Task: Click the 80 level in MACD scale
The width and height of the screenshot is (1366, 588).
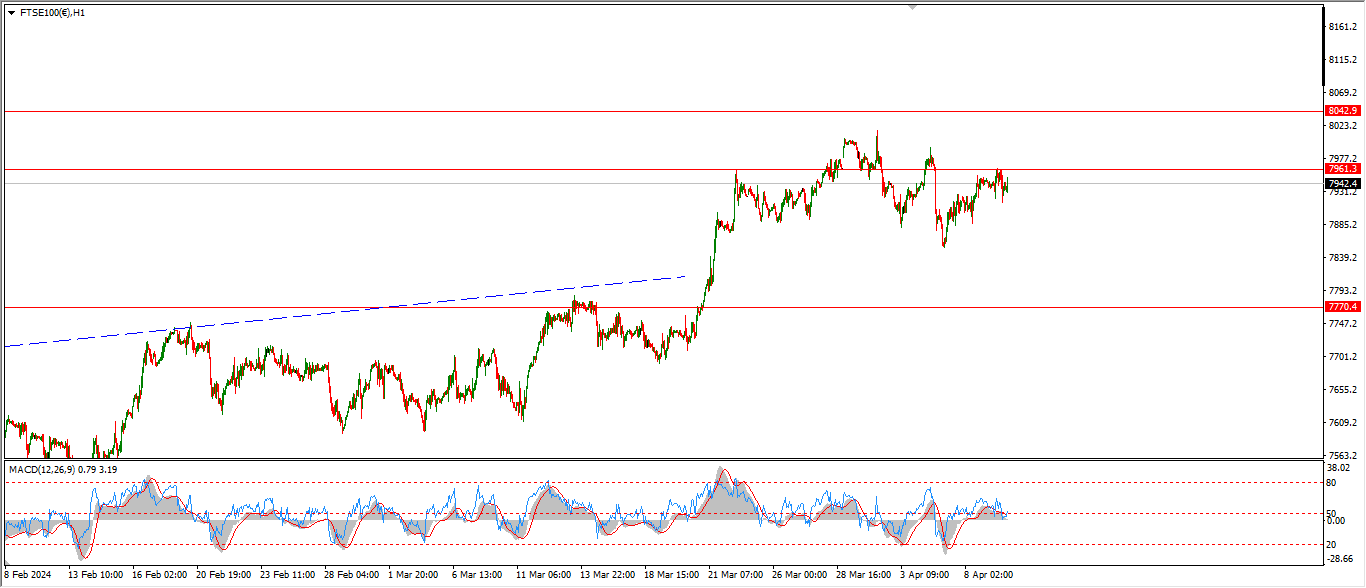Action: [x=1332, y=482]
